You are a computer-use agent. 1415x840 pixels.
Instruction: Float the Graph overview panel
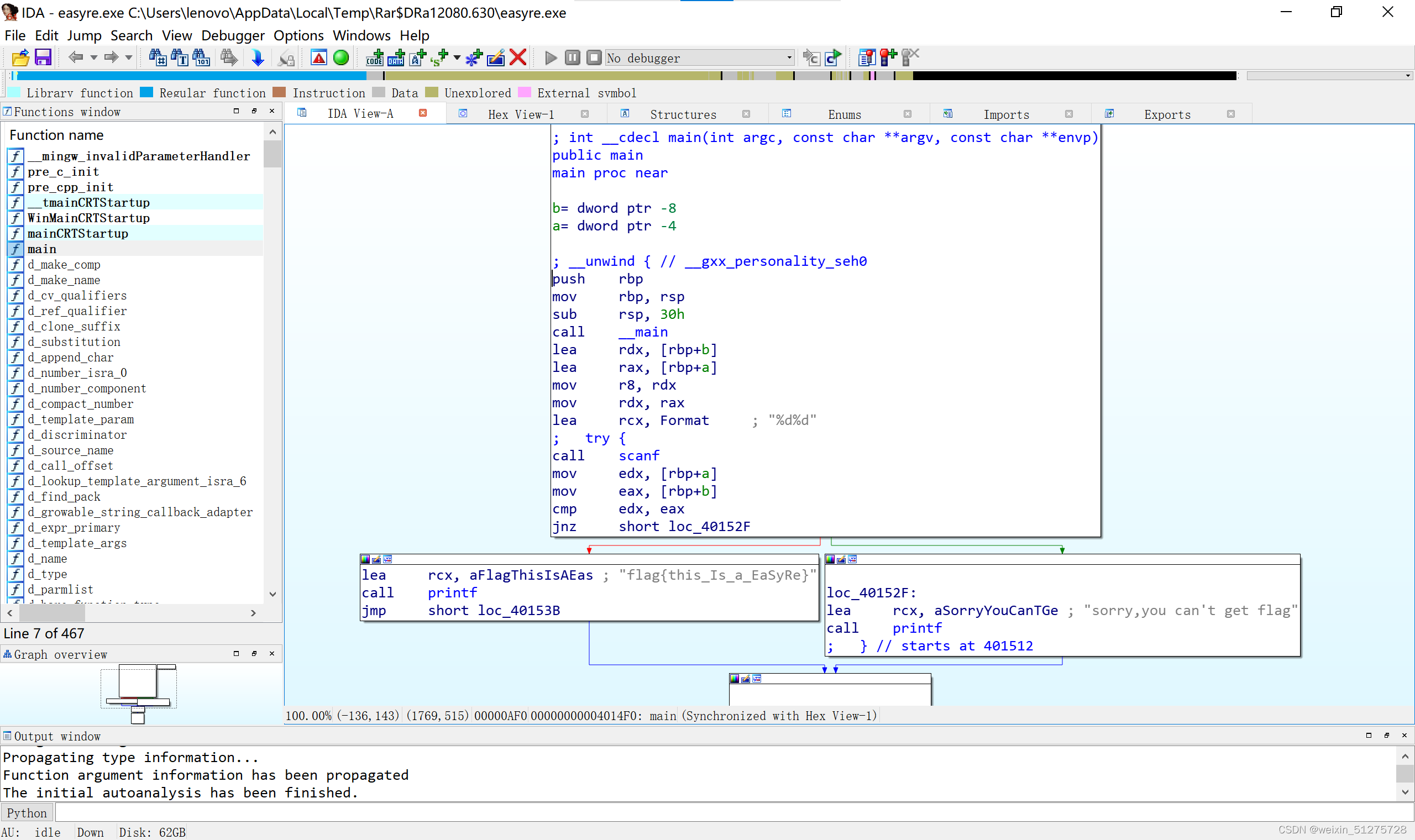click(x=254, y=654)
